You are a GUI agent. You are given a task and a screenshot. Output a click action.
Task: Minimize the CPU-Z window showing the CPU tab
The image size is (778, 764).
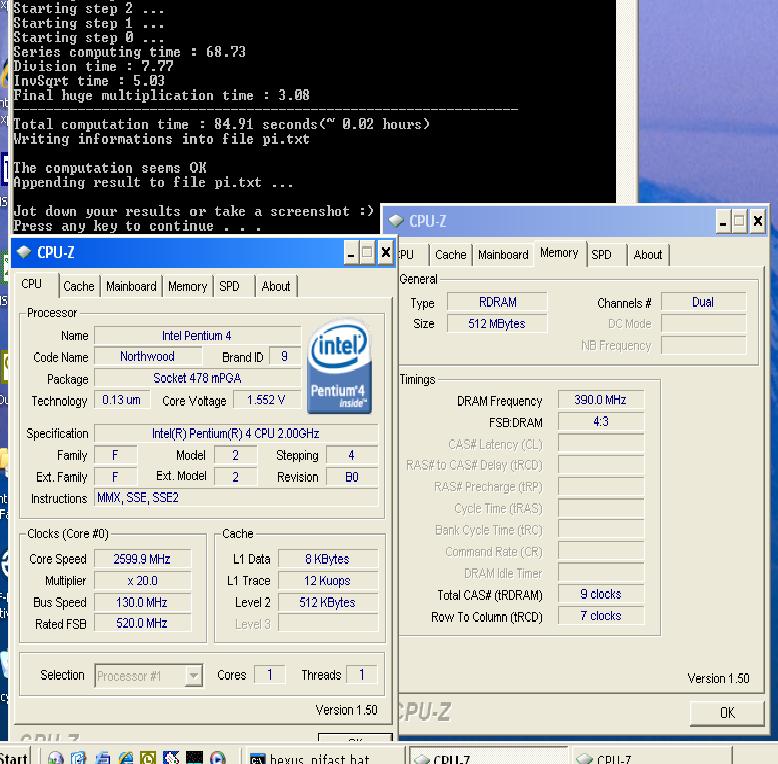[351, 254]
